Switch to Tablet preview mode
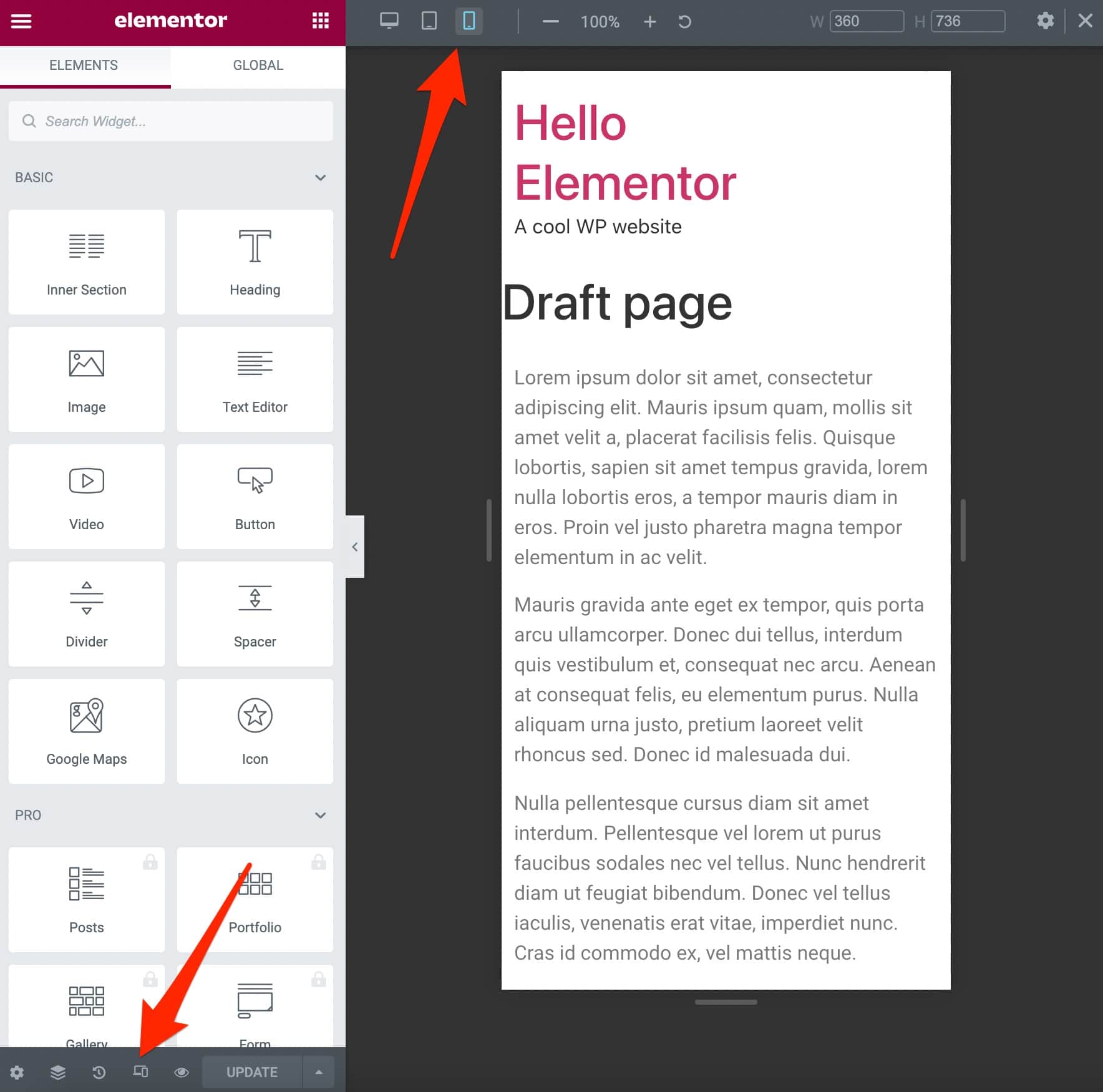The height and width of the screenshot is (1092, 1103). 429,21
